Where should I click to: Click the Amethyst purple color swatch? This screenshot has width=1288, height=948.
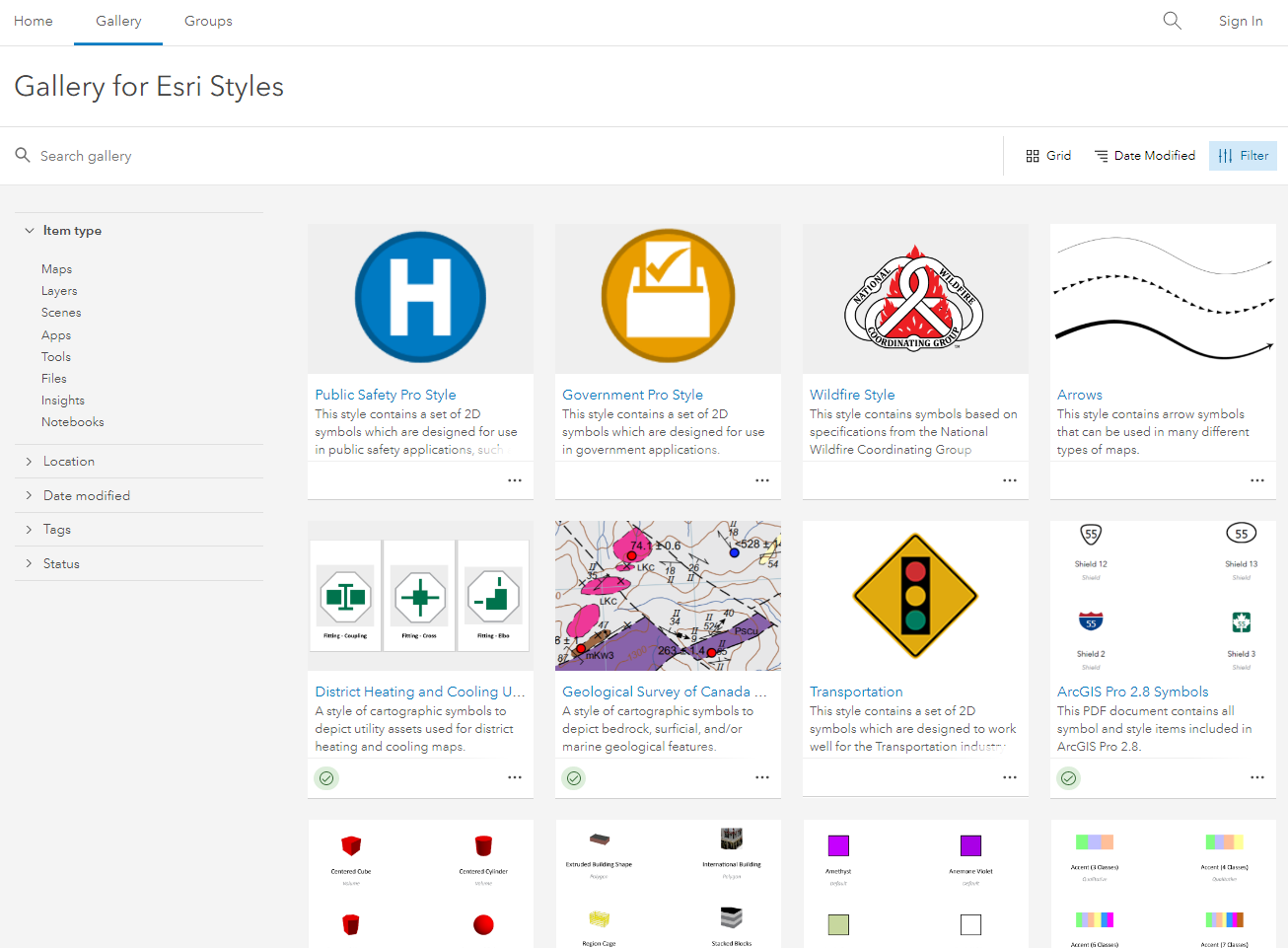pyautogui.click(x=837, y=846)
